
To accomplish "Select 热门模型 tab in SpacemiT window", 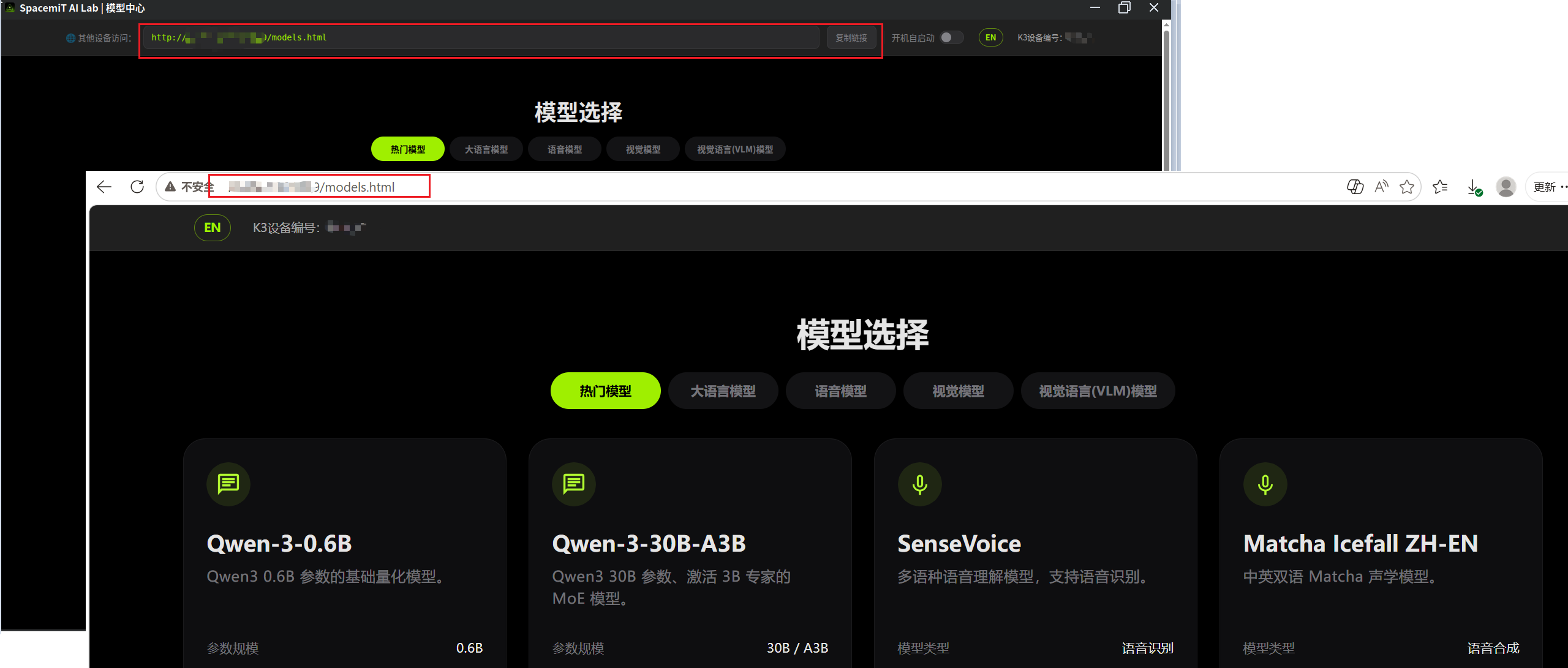I will pos(408,149).
